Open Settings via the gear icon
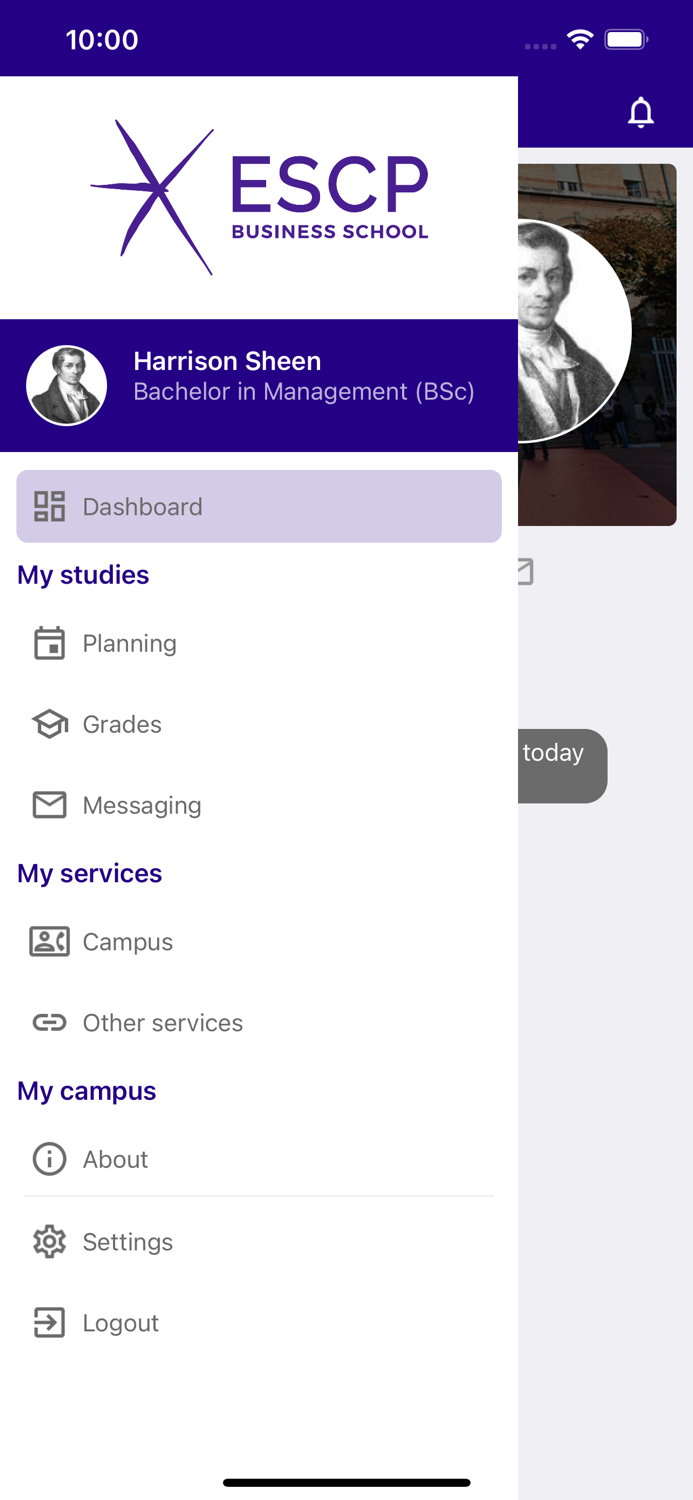The height and width of the screenshot is (1500, 693). click(x=48, y=1241)
